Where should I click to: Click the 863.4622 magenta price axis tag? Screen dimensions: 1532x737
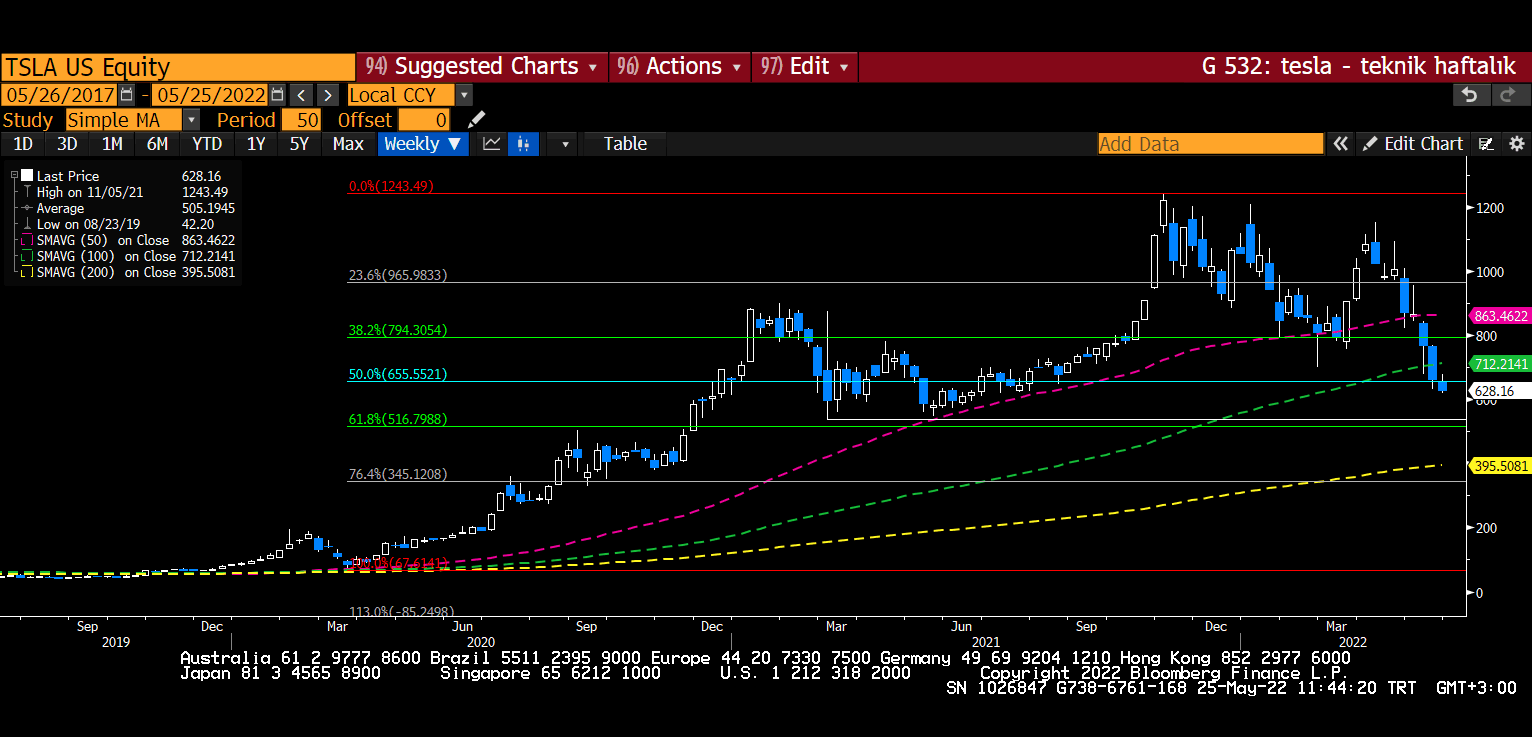tap(1500, 315)
